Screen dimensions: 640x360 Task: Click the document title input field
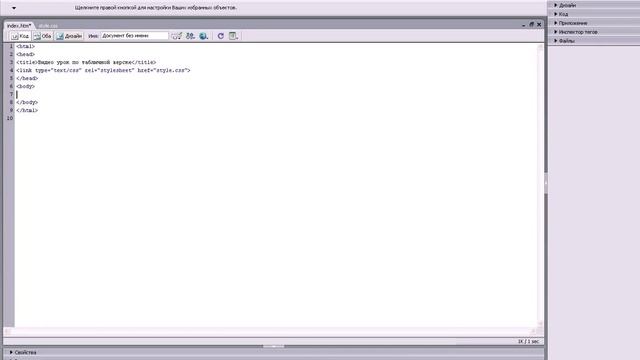point(134,36)
